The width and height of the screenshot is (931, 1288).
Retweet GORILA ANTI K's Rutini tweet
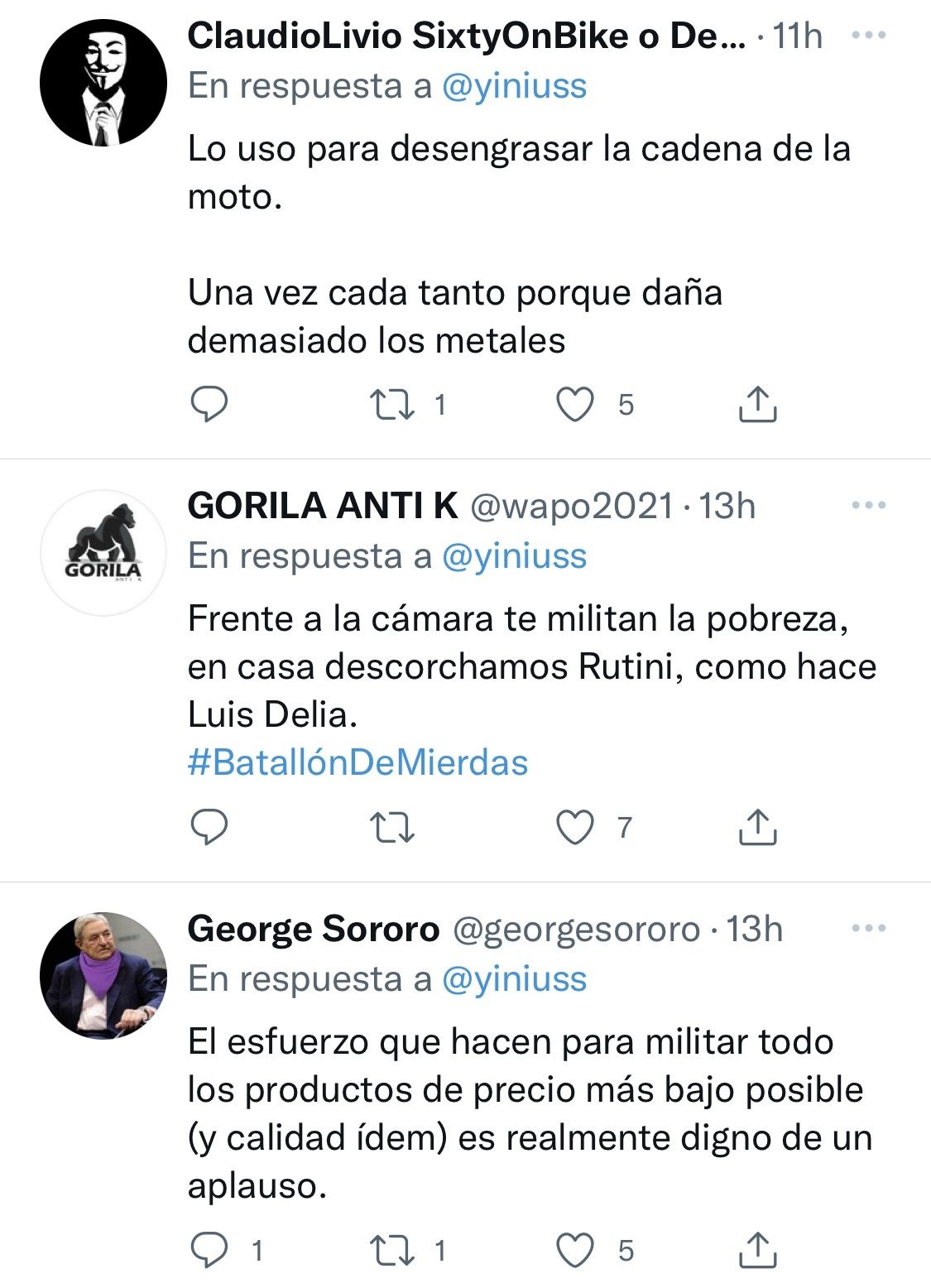pyautogui.click(x=392, y=827)
